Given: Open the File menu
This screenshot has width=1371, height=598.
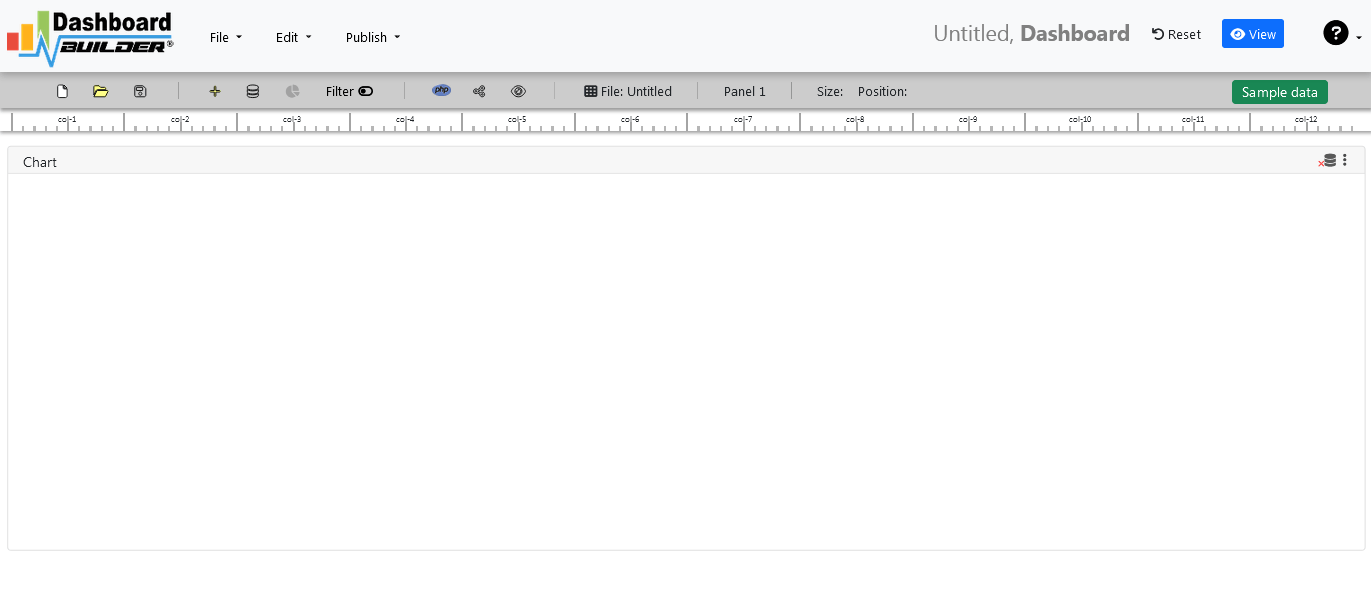Looking at the screenshot, I should 225,37.
